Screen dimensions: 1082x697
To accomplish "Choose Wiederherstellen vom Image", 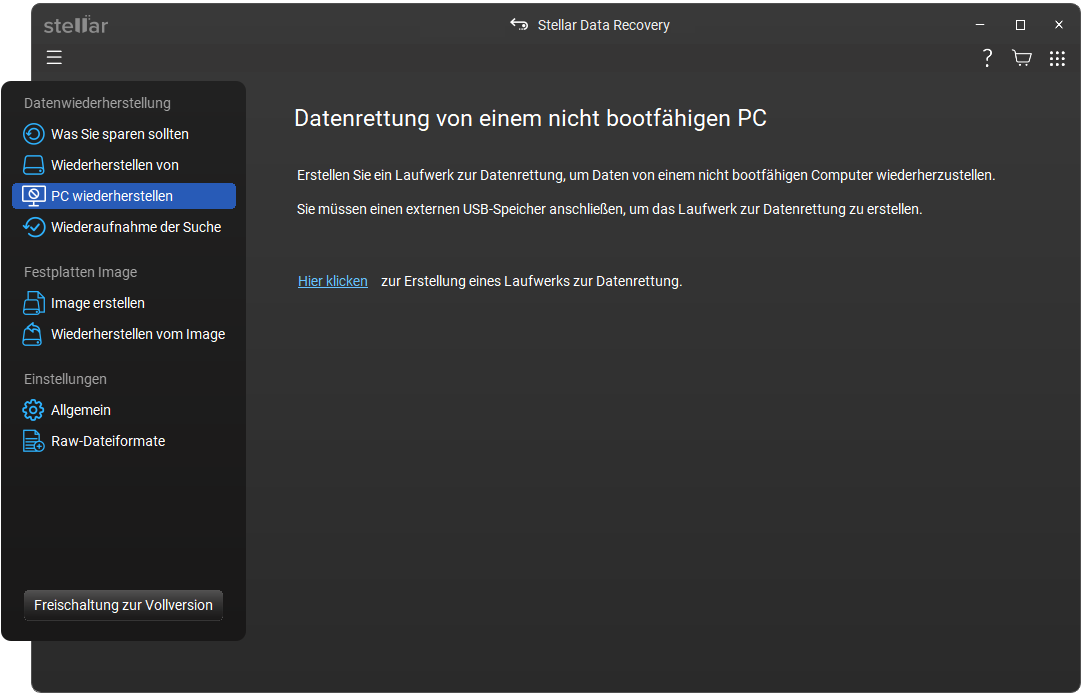I will click(137, 334).
